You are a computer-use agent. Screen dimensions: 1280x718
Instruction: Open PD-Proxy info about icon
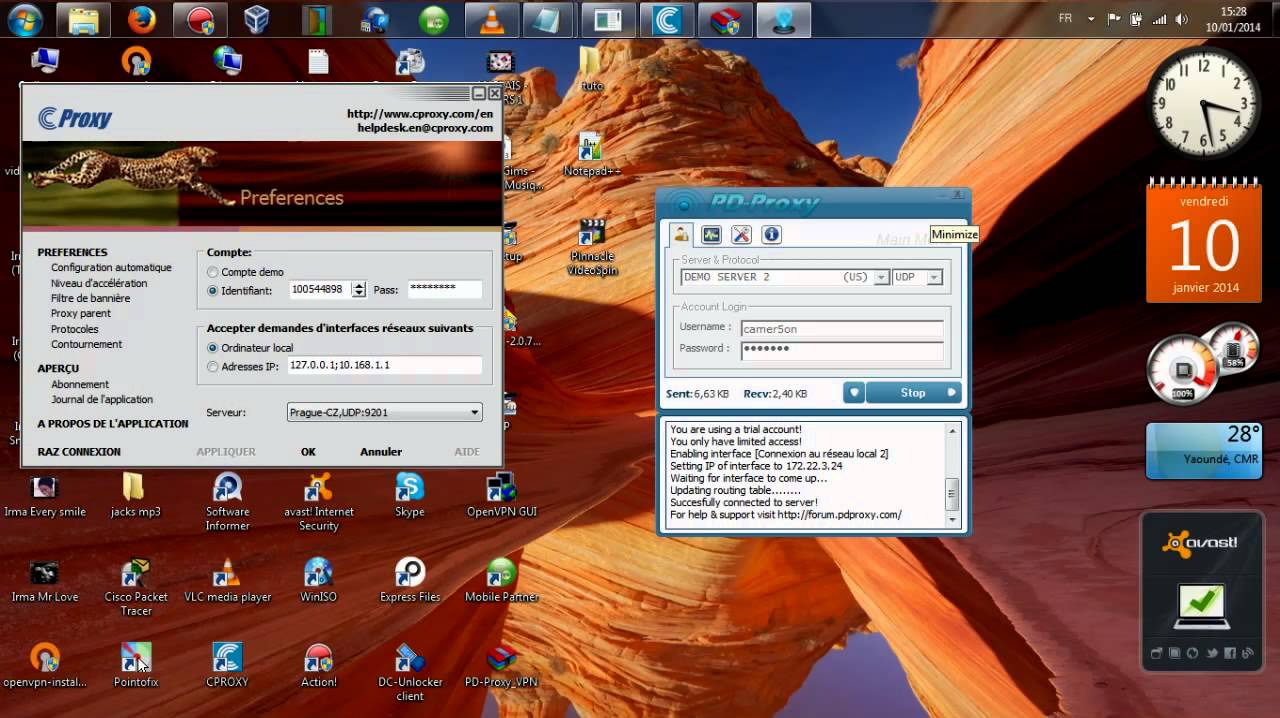(x=771, y=235)
